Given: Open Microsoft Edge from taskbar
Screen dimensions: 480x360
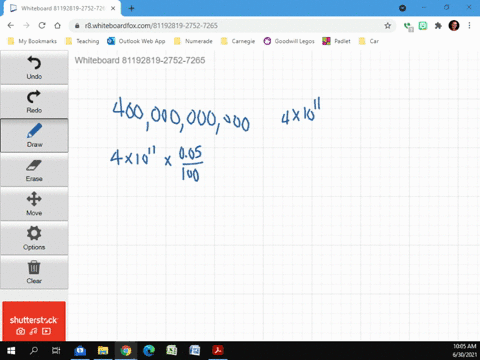Looking at the screenshot, I should coord(149,350).
